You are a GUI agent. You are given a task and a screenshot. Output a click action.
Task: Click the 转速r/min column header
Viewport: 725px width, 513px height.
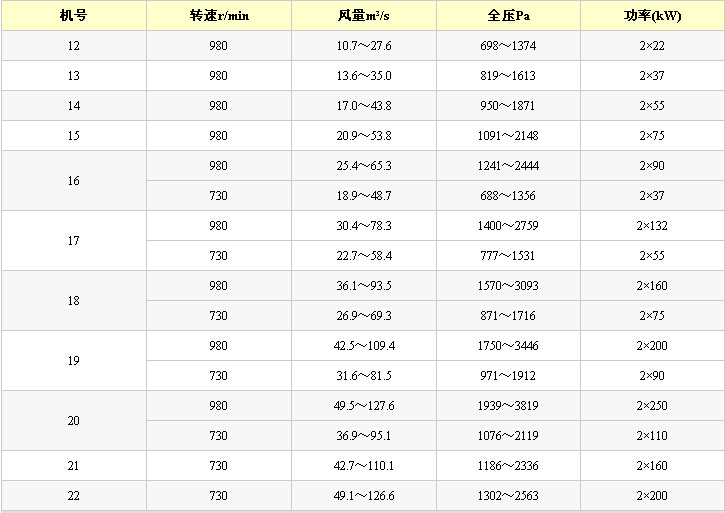(218, 16)
